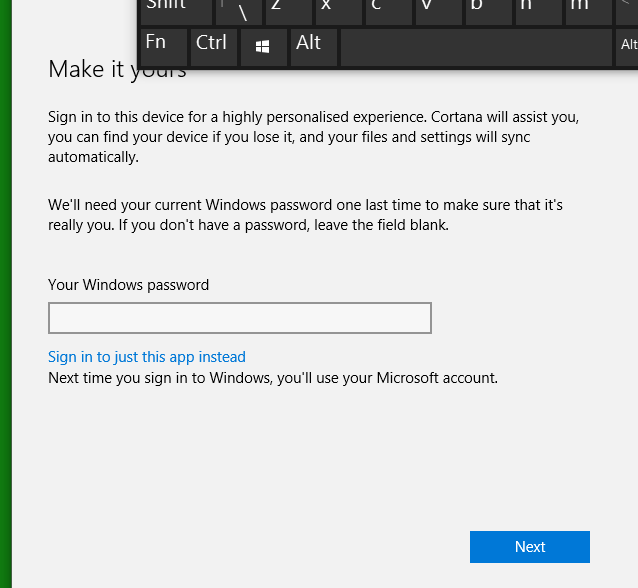Image resolution: width=638 pixels, height=588 pixels.
Task: Tap the n key on keyboard
Action: click(539, 12)
